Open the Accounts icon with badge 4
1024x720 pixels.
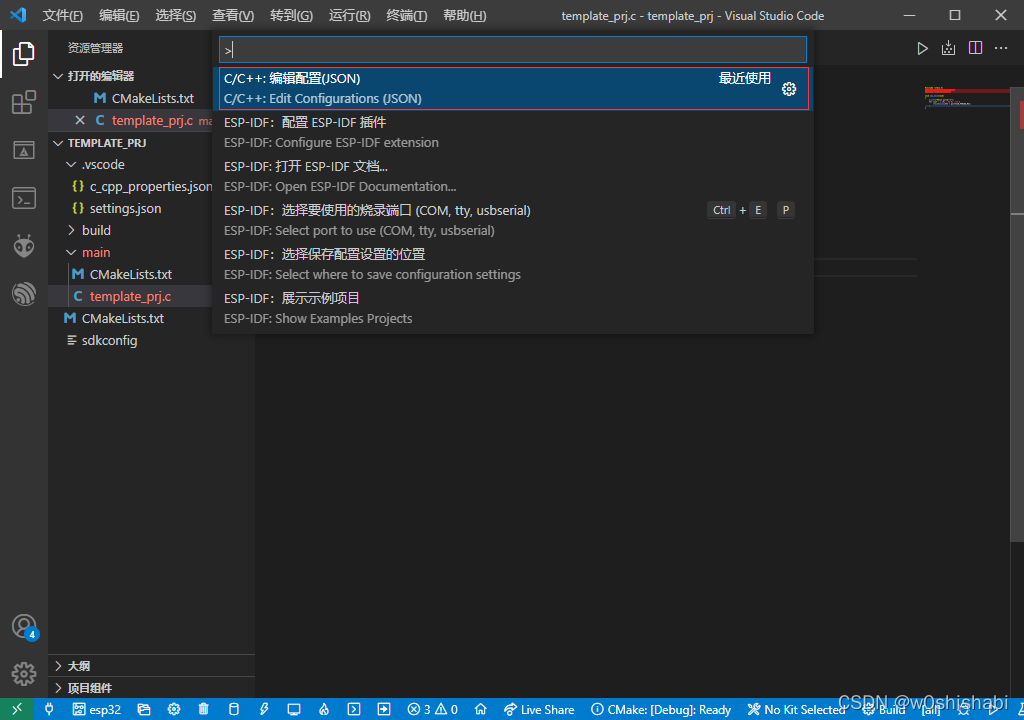(x=25, y=627)
